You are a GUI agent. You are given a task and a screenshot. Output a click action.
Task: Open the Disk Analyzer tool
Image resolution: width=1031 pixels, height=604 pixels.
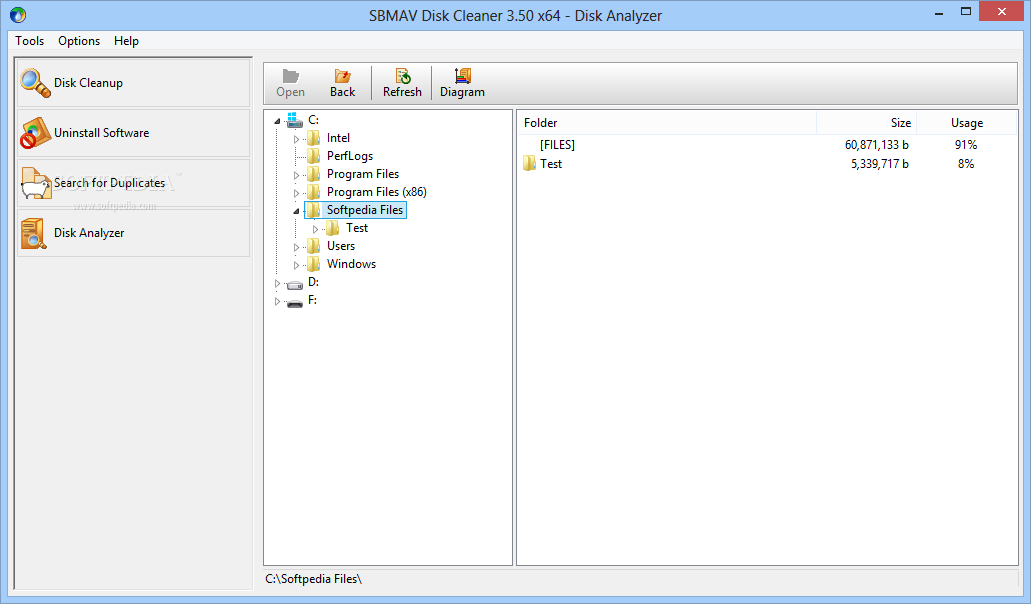(x=133, y=233)
